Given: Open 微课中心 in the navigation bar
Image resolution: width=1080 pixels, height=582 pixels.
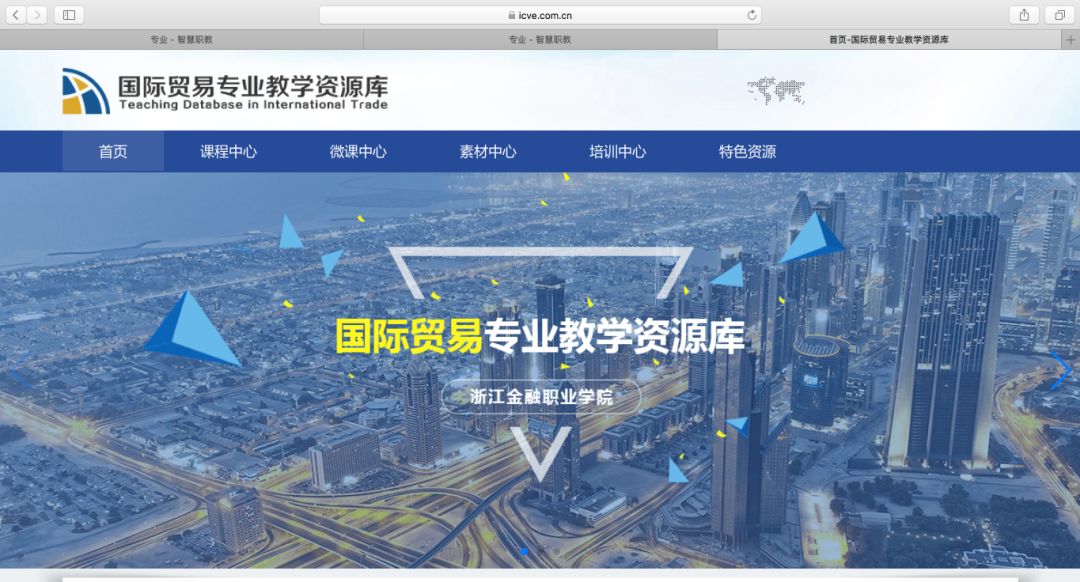Looking at the screenshot, I should (358, 152).
